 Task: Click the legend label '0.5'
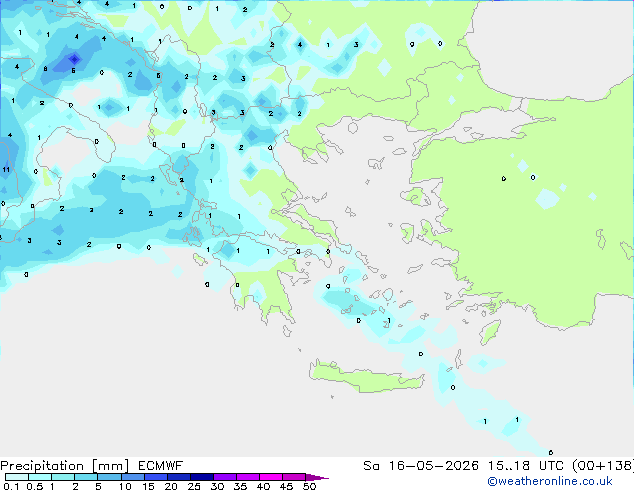pos(35,486)
